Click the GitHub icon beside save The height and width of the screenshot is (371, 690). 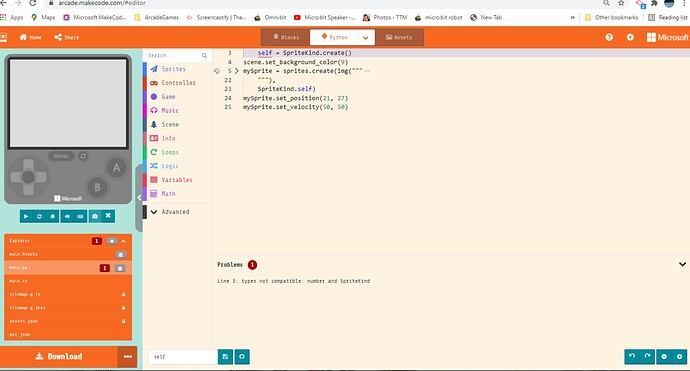coord(242,357)
